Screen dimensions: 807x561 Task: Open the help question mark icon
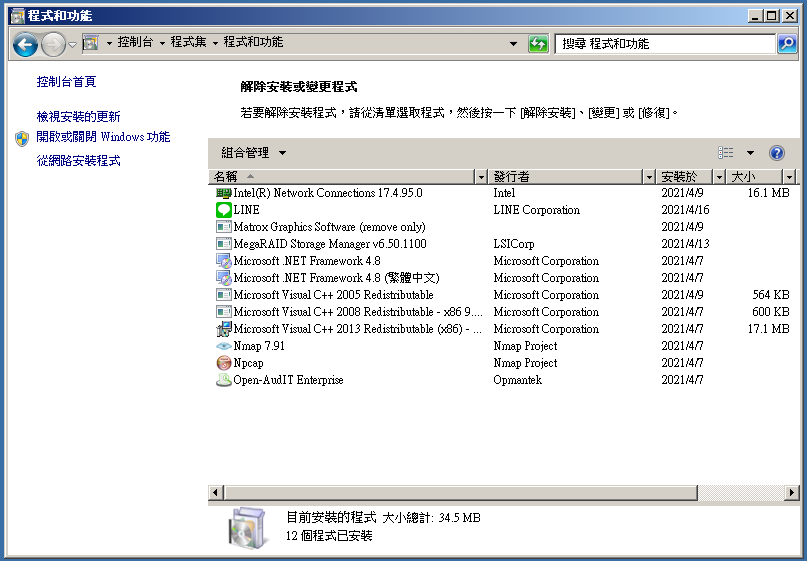[776, 153]
